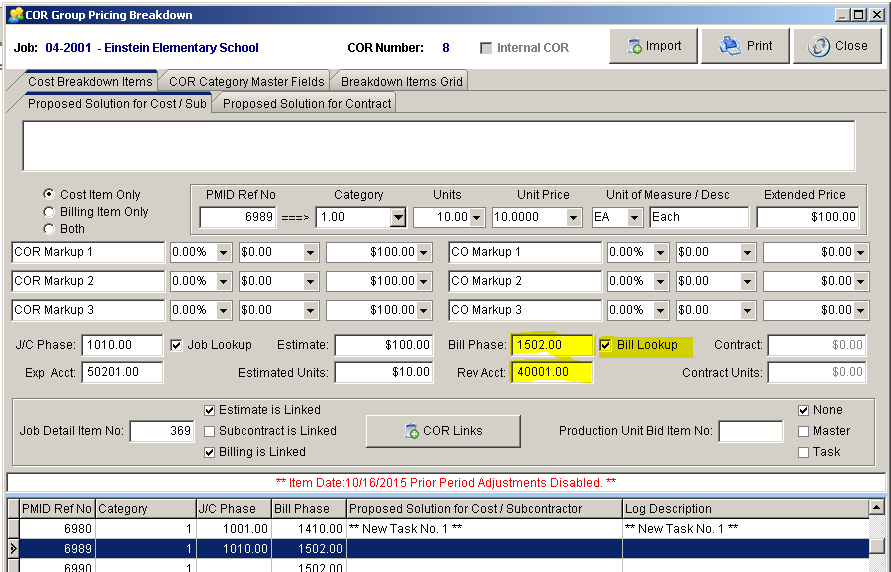Click the grid scrollbar up arrow
This screenshot has width=891, height=572.
click(x=877, y=507)
